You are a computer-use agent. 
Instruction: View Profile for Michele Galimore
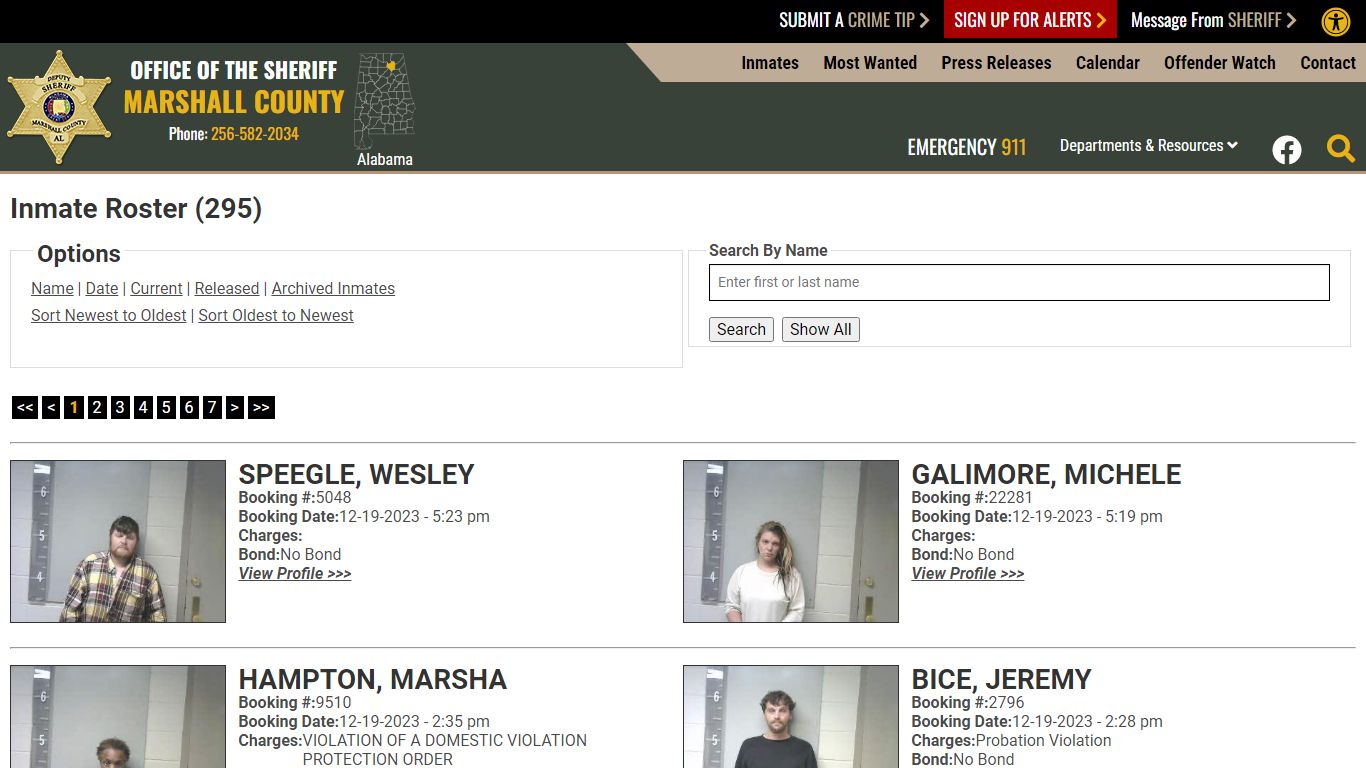[968, 573]
